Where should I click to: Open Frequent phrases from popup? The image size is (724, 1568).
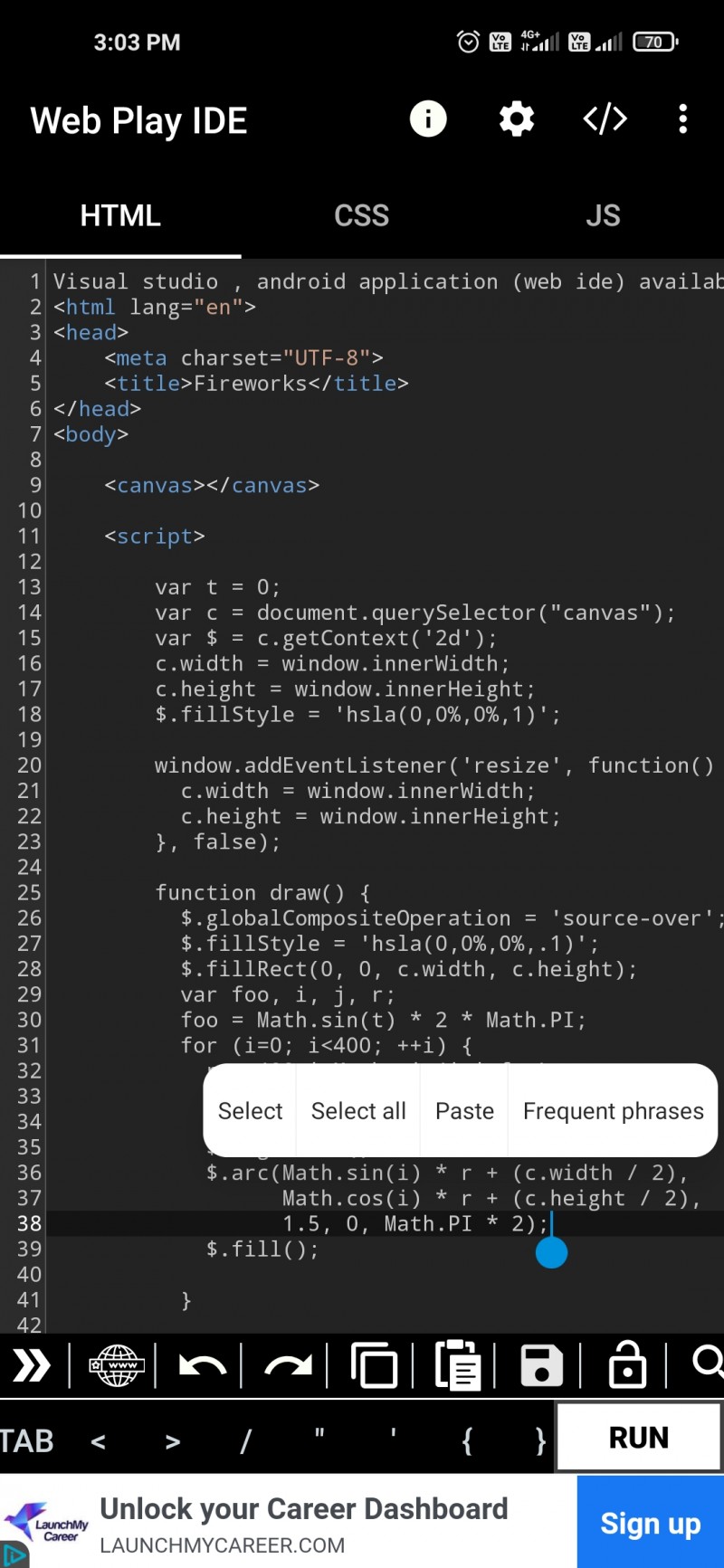614,1110
